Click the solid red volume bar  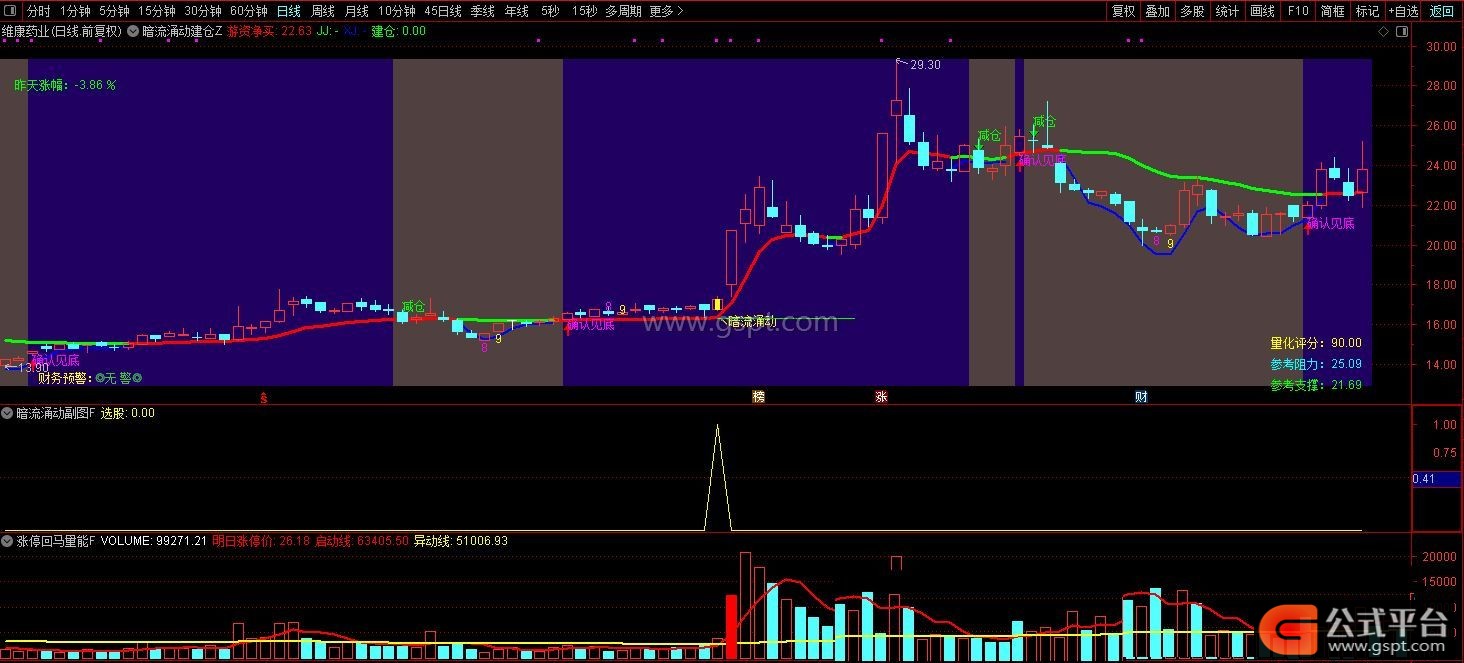click(x=731, y=627)
